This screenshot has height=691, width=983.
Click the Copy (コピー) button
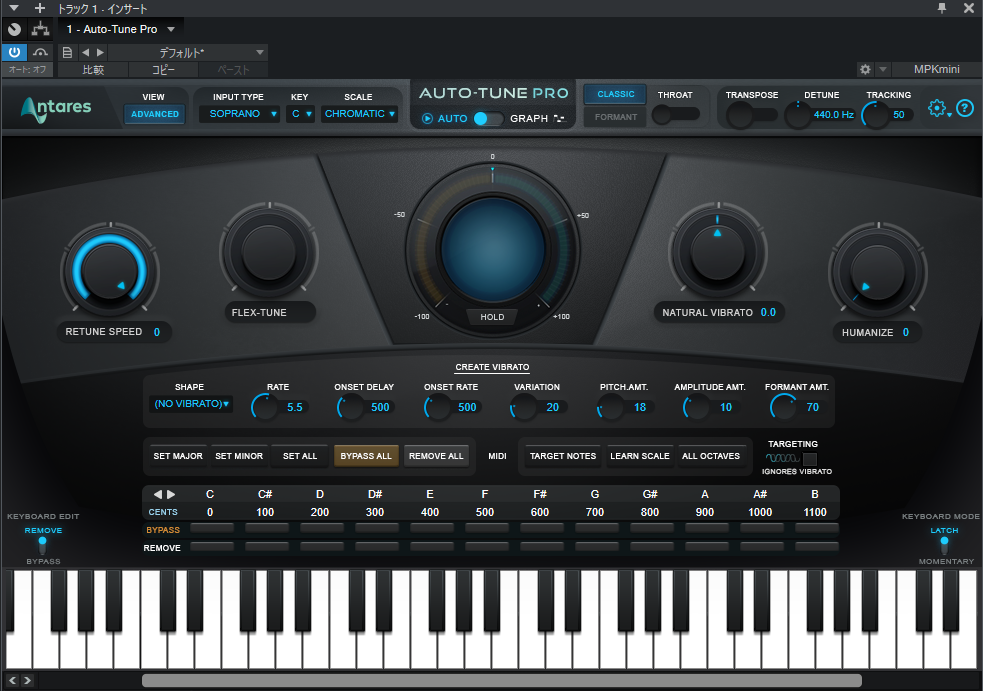click(163, 70)
